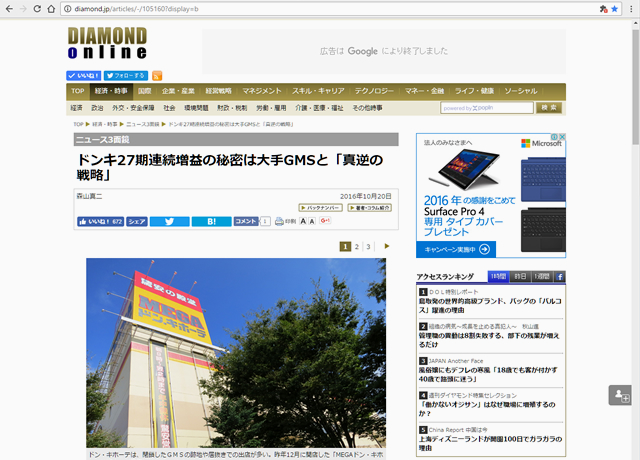Screen dimensions: 640x460
Task: Open page 2 of the article
Action: pyautogui.click(x=357, y=246)
